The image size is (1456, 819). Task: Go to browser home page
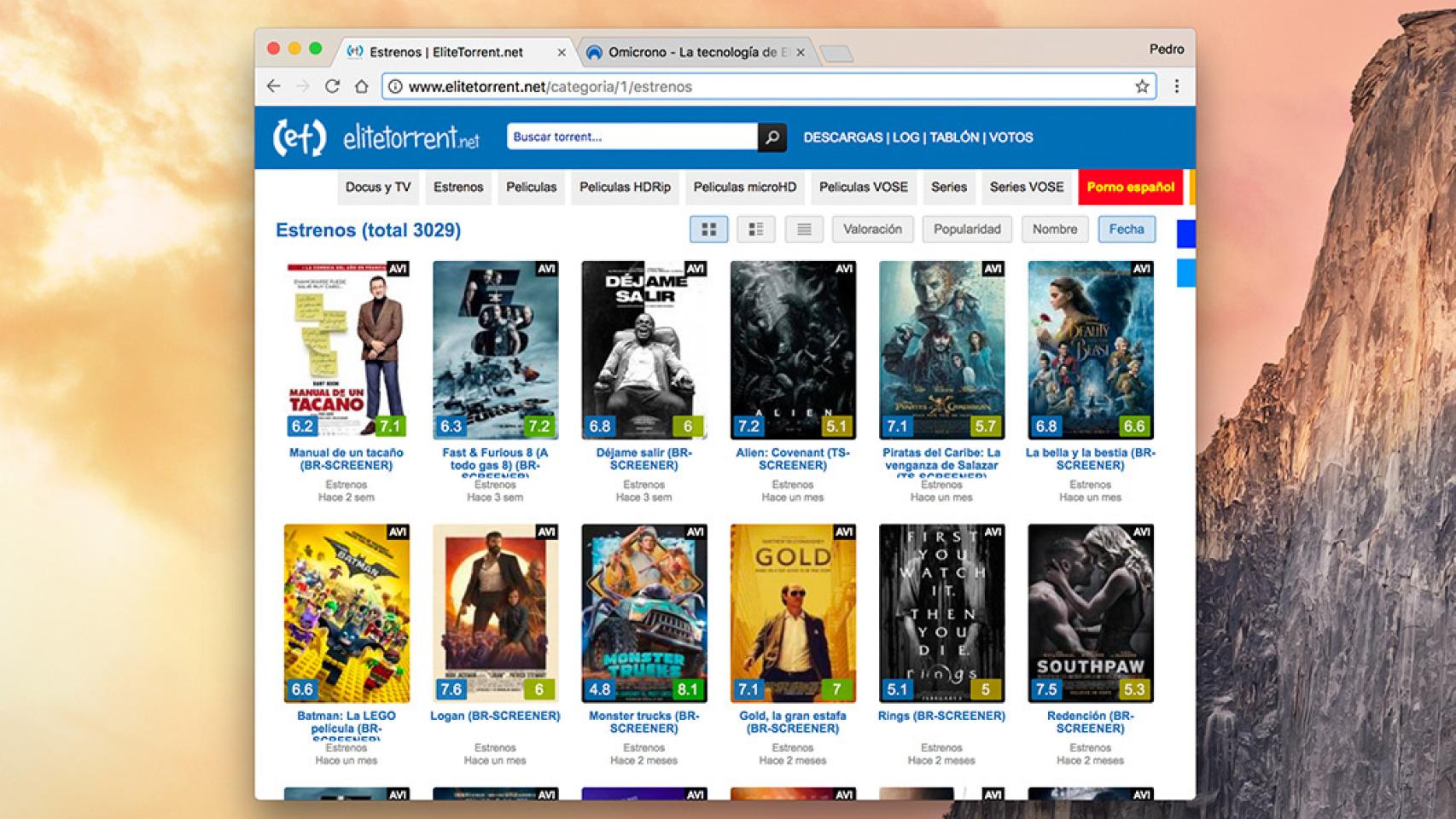(361, 86)
